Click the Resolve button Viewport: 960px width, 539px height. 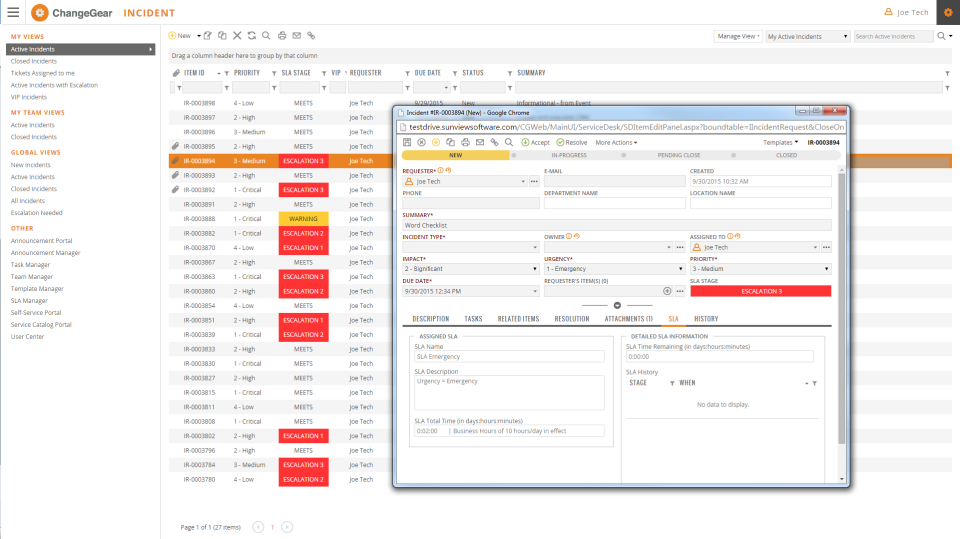(572, 142)
